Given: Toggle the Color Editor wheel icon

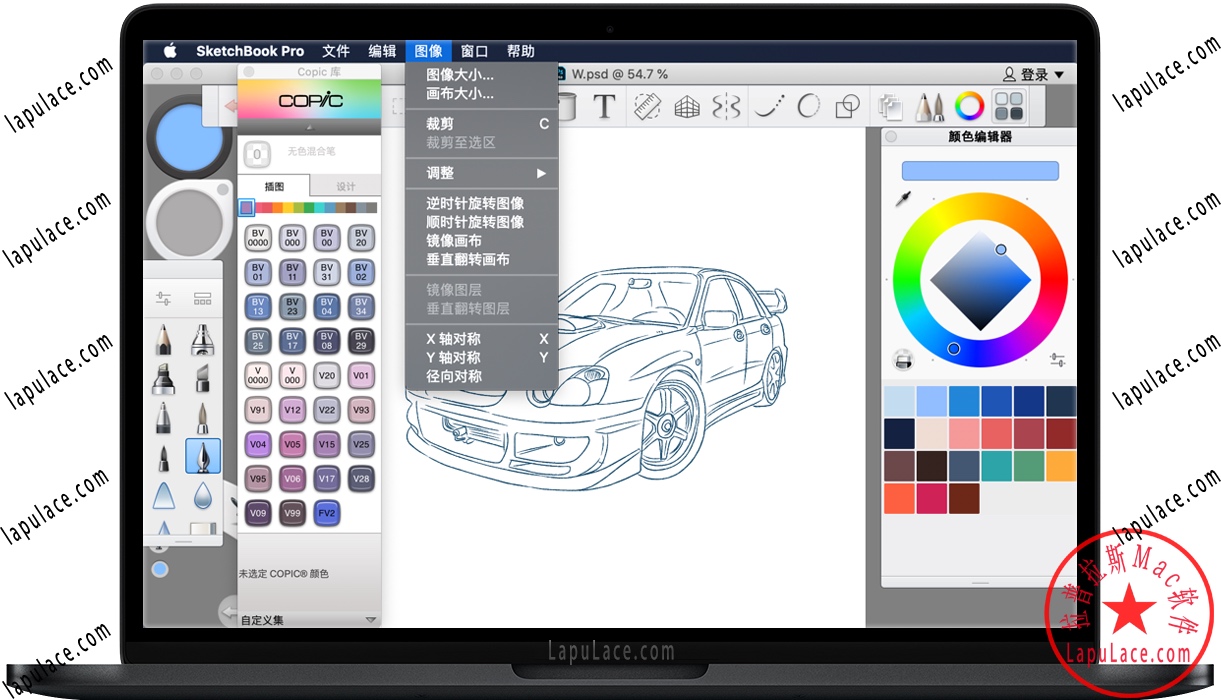Looking at the screenshot, I should 969,105.
